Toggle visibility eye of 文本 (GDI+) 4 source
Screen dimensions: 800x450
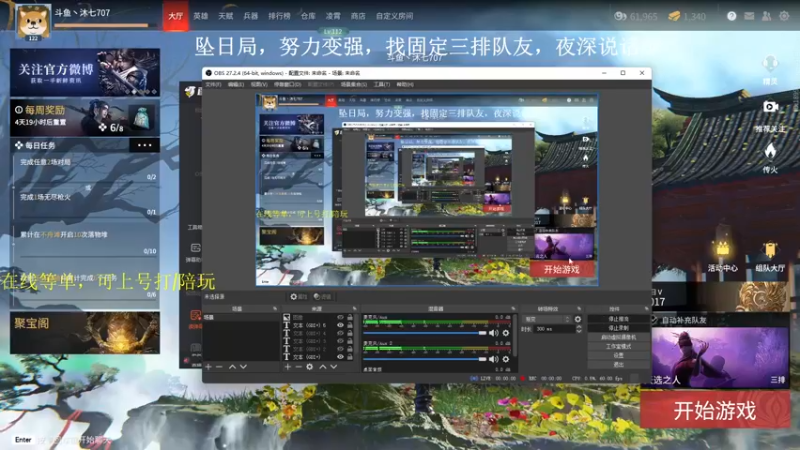click(340, 333)
